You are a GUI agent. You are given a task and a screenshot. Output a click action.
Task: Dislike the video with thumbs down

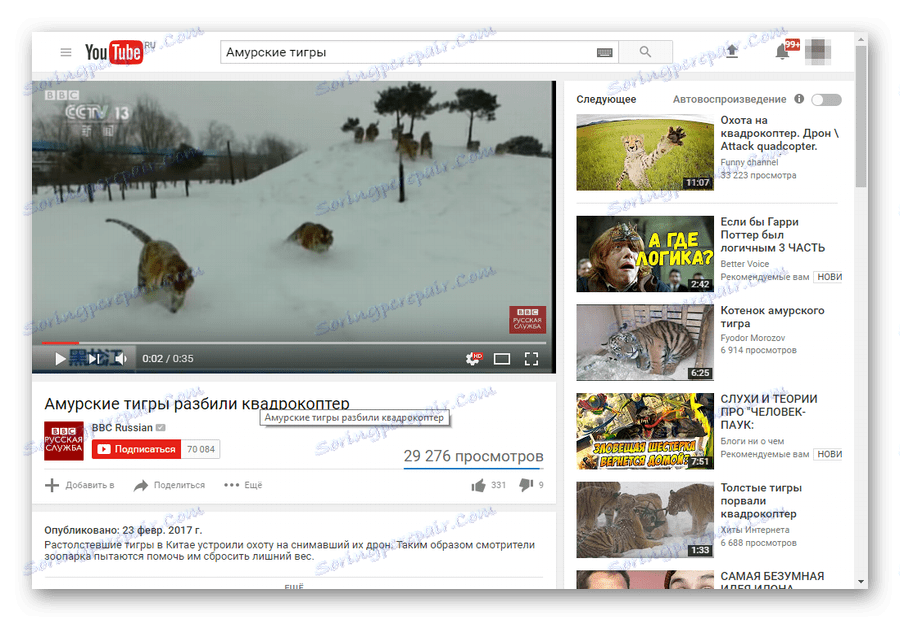[x=526, y=485]
